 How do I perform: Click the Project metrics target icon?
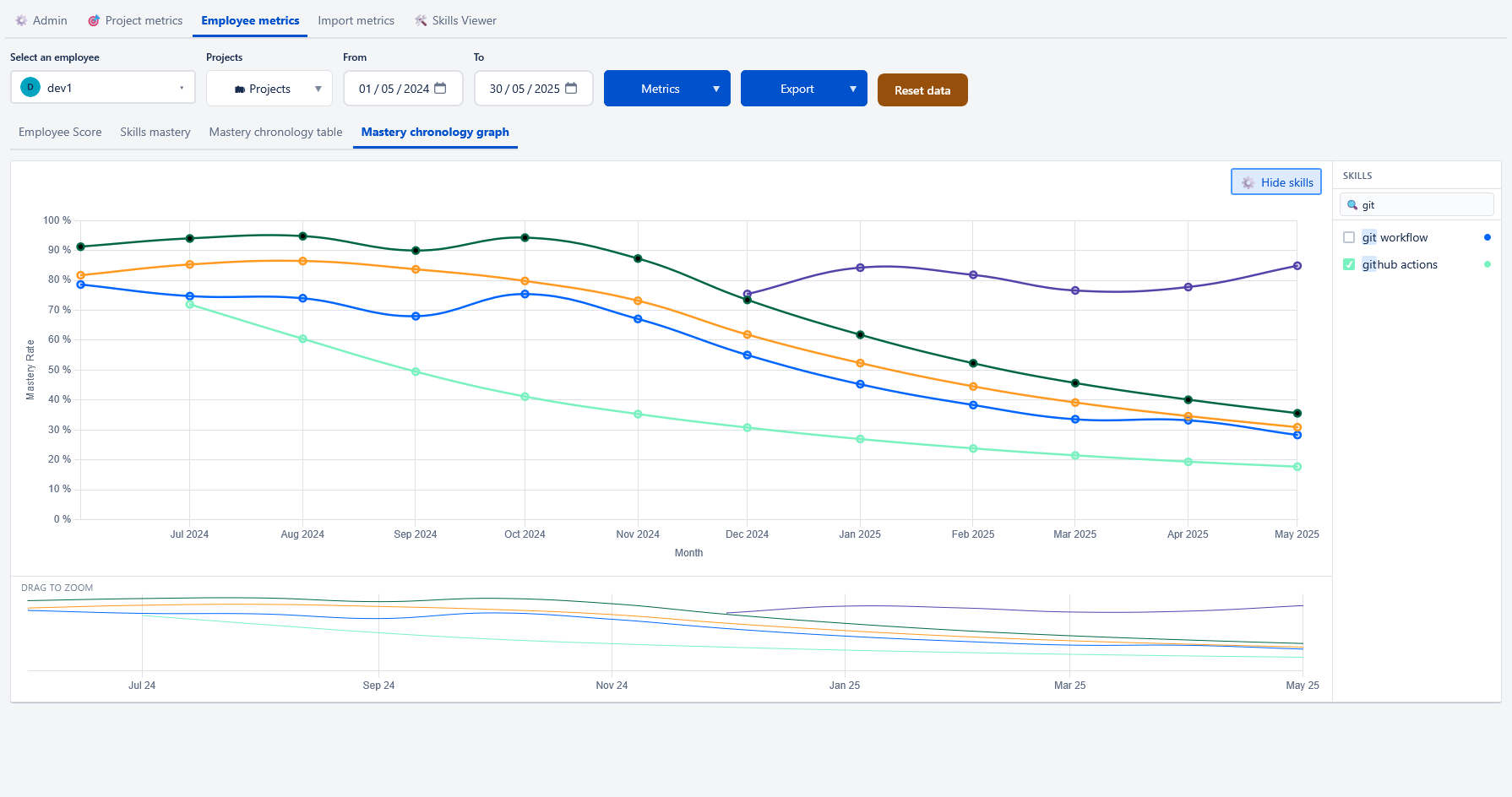pos(94,20)
